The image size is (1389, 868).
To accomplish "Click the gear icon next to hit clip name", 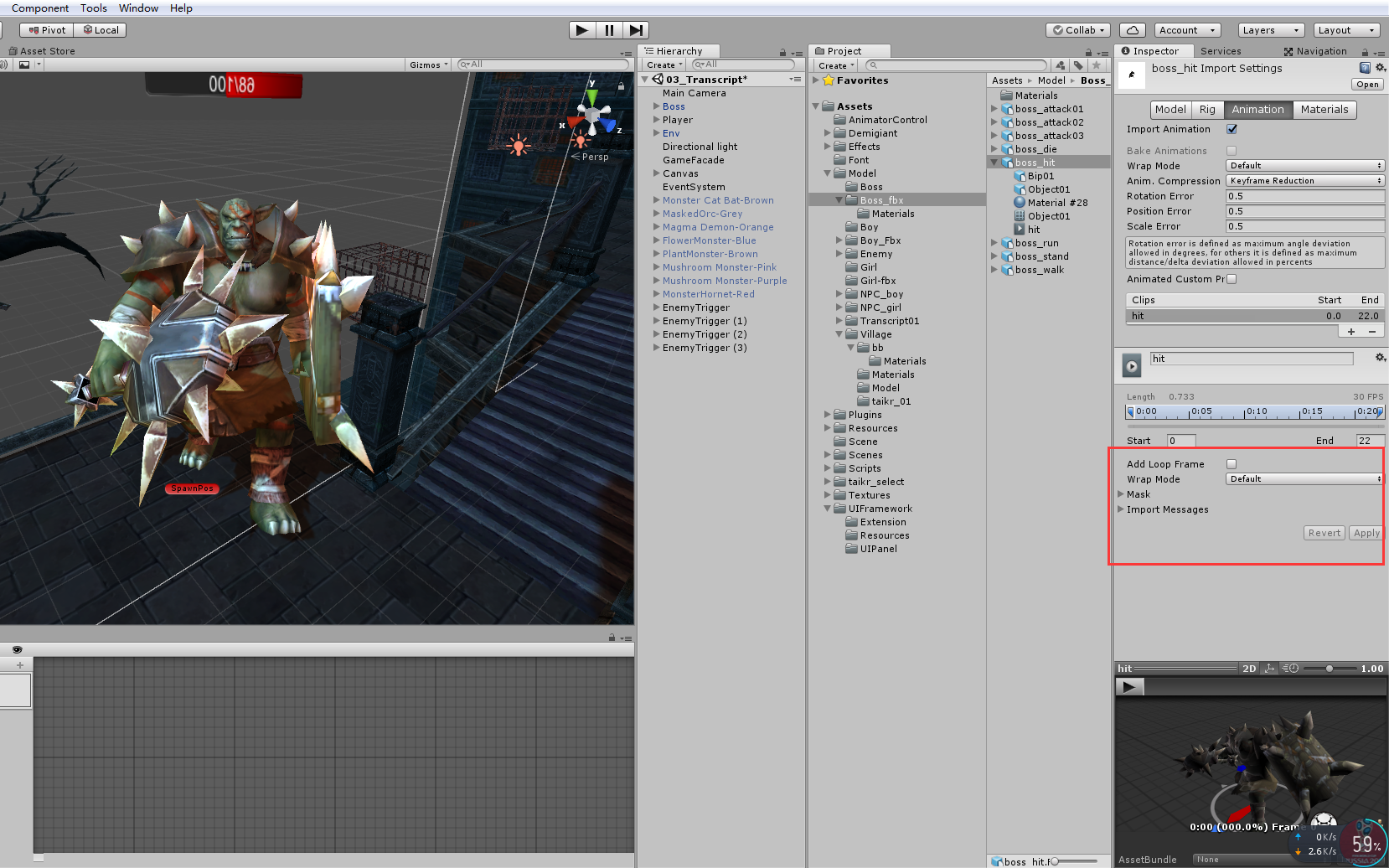I will point(1381,358).
